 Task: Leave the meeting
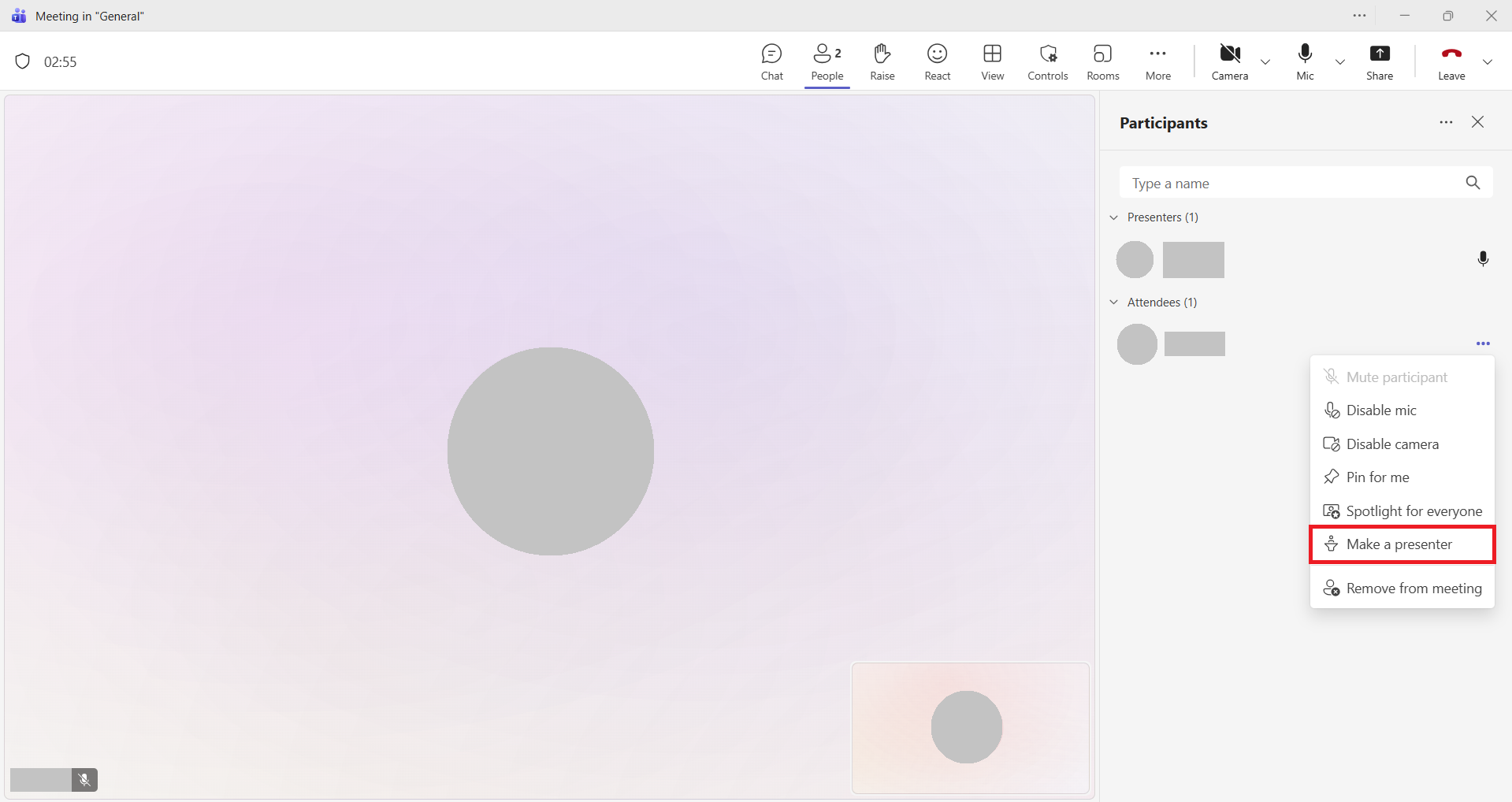1451,61
